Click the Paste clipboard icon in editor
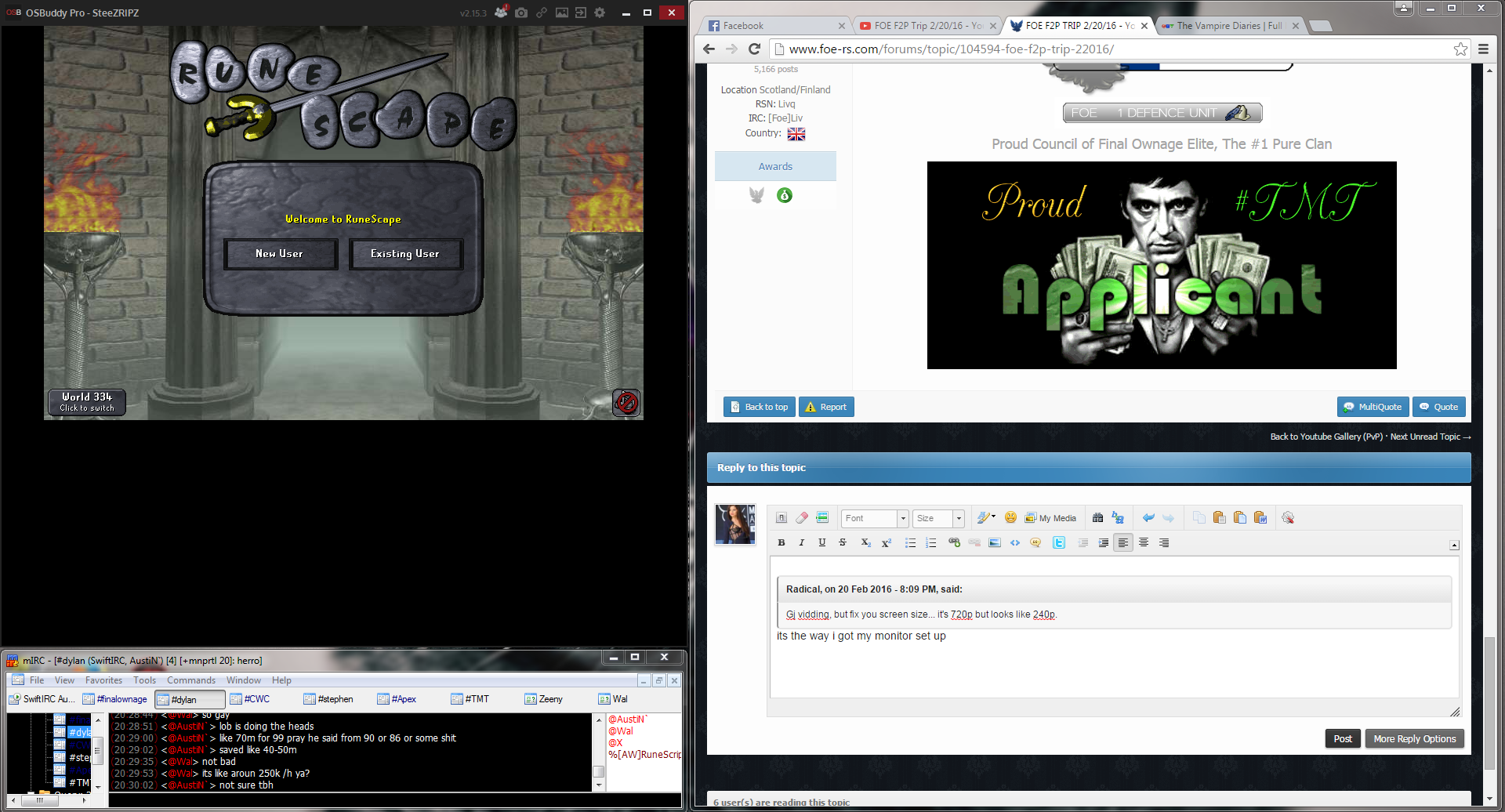The image size is (1505, 812). point(1219,517)
